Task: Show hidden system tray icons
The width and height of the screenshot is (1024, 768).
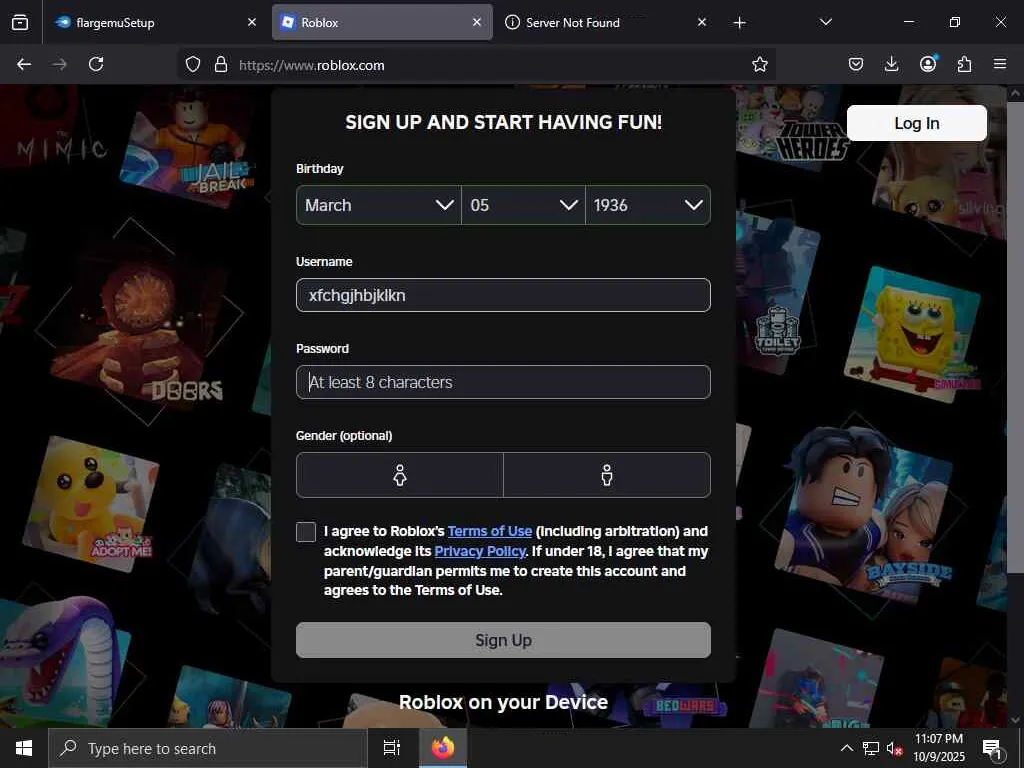Action: click(846, 748)
